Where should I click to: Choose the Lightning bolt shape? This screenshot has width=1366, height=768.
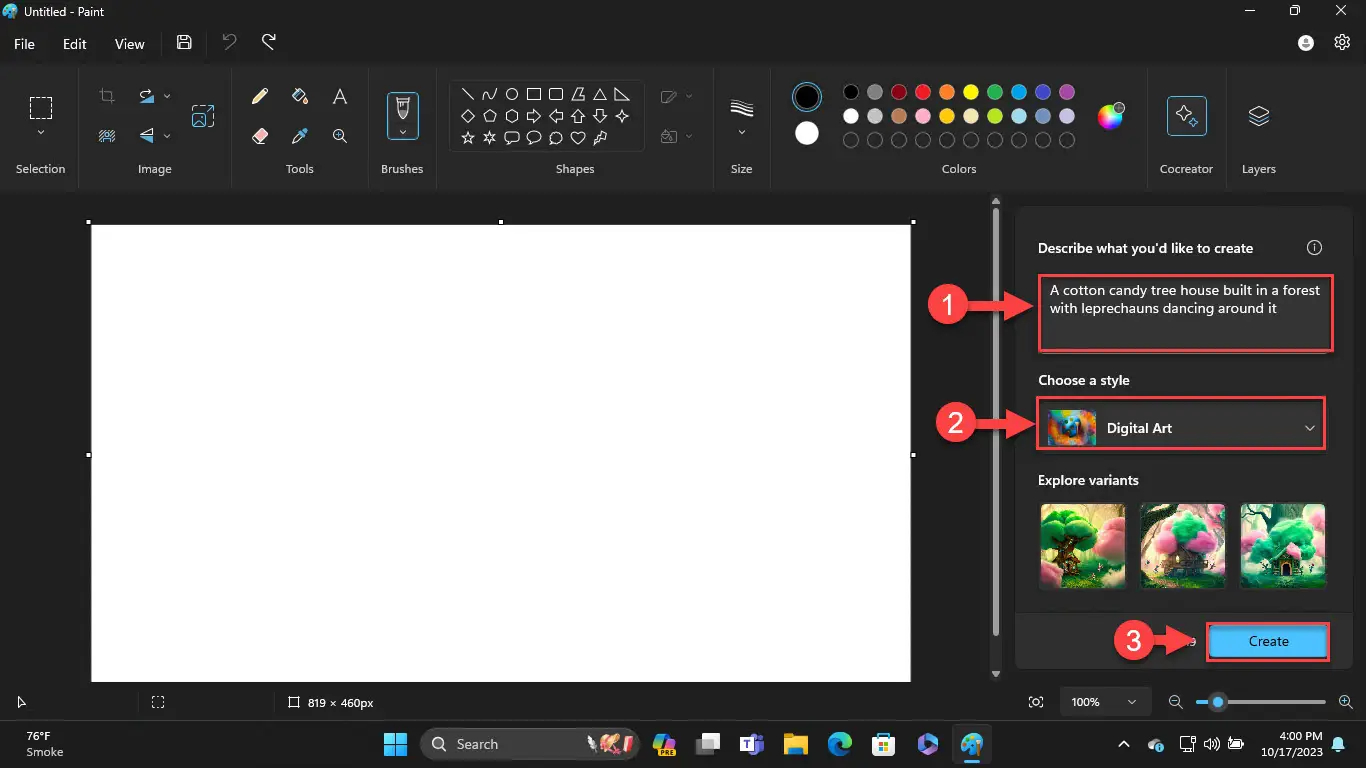pos(600,138)
